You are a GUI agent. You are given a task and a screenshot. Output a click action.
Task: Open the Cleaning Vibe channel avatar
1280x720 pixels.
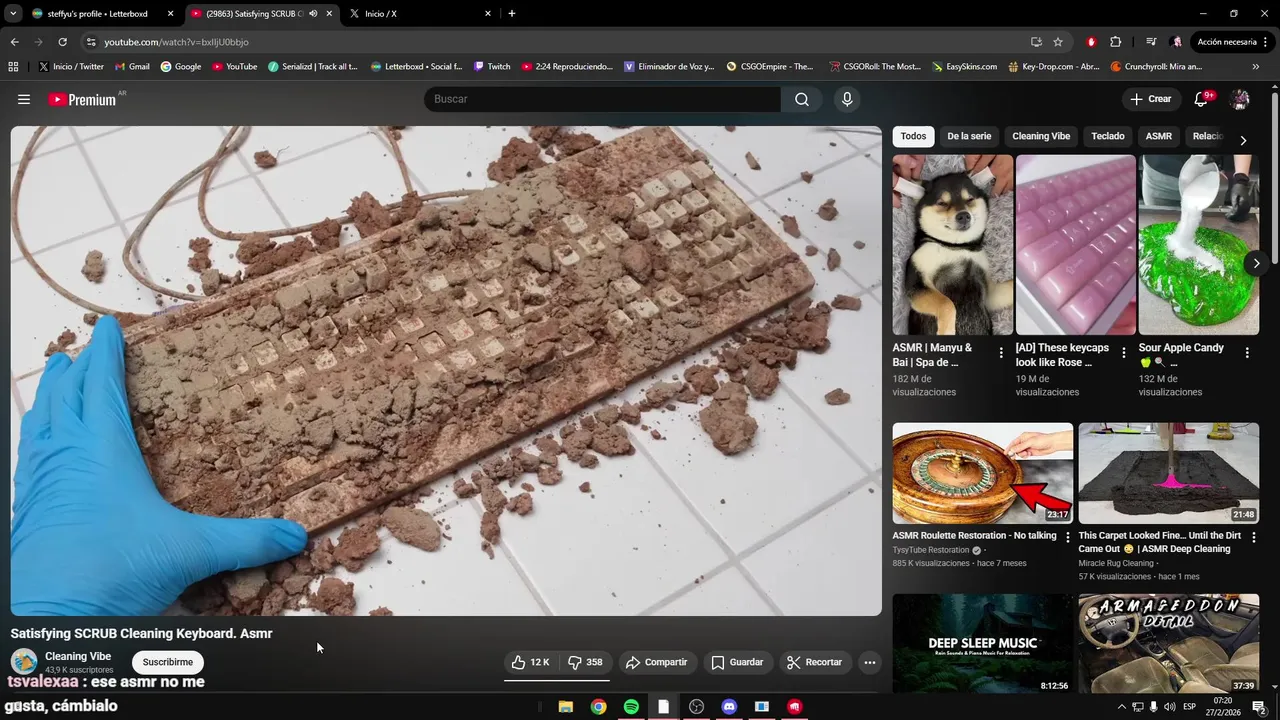point(24,661)
